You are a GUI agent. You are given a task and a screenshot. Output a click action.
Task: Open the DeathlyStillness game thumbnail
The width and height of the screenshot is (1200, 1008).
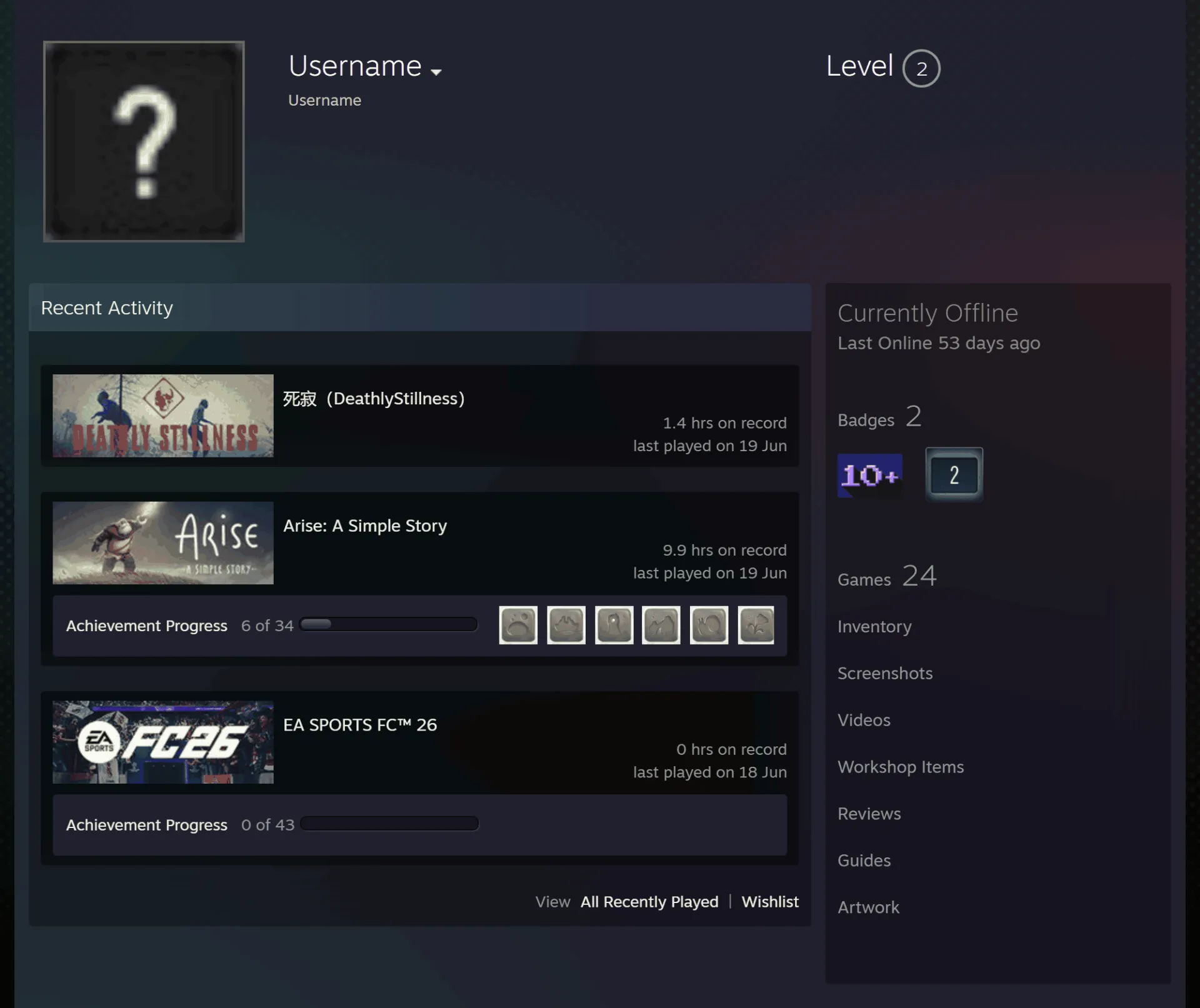coord(163,416)
